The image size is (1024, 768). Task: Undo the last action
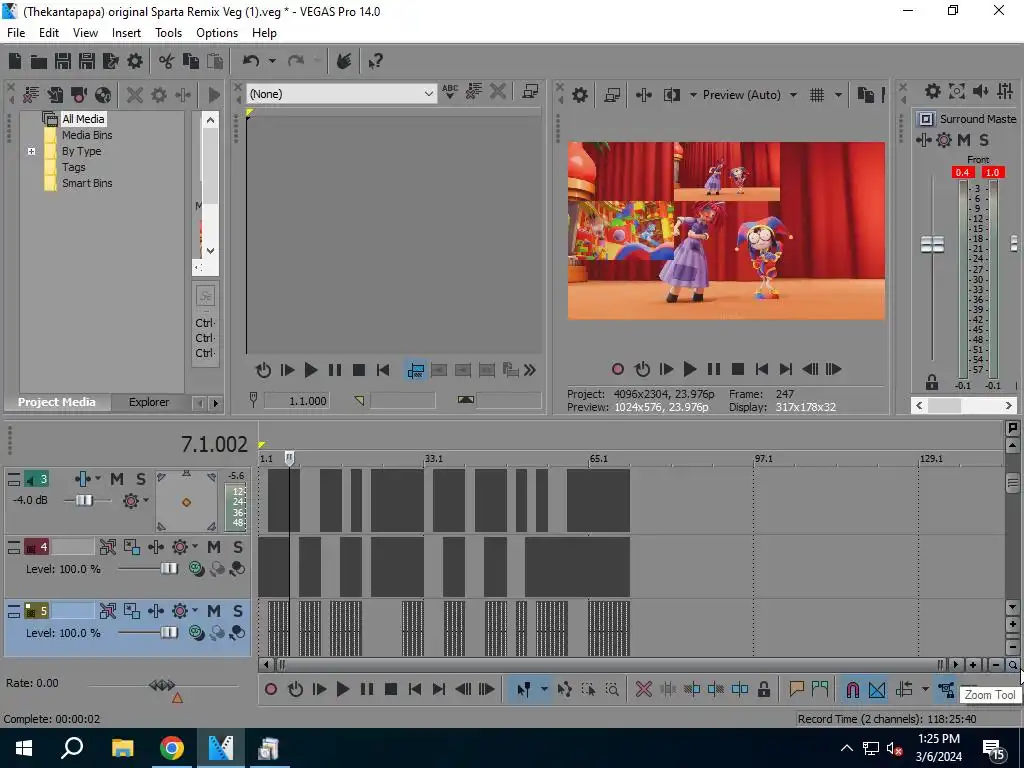pos(251,61)
